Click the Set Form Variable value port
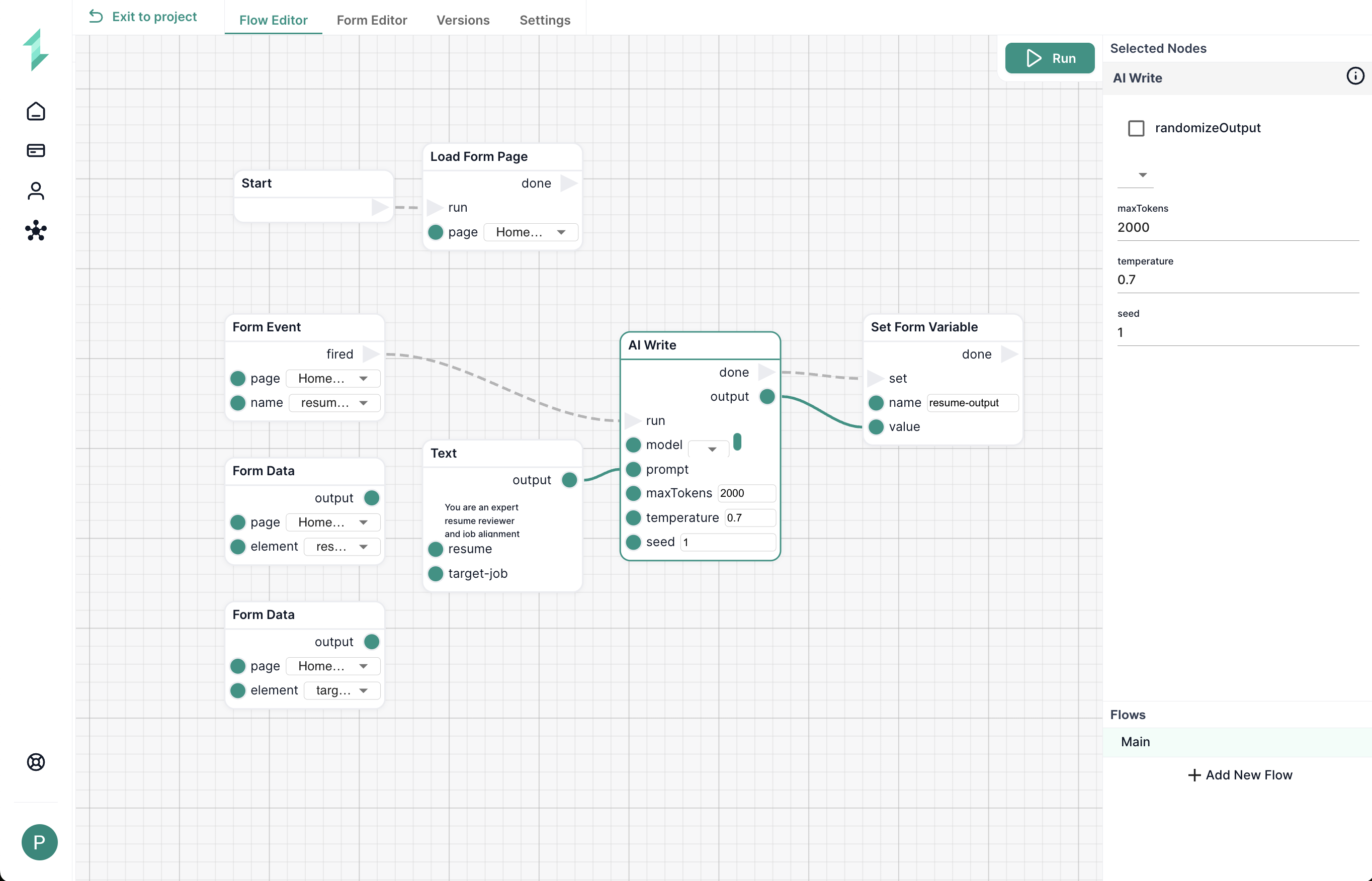 coord(876,427)
